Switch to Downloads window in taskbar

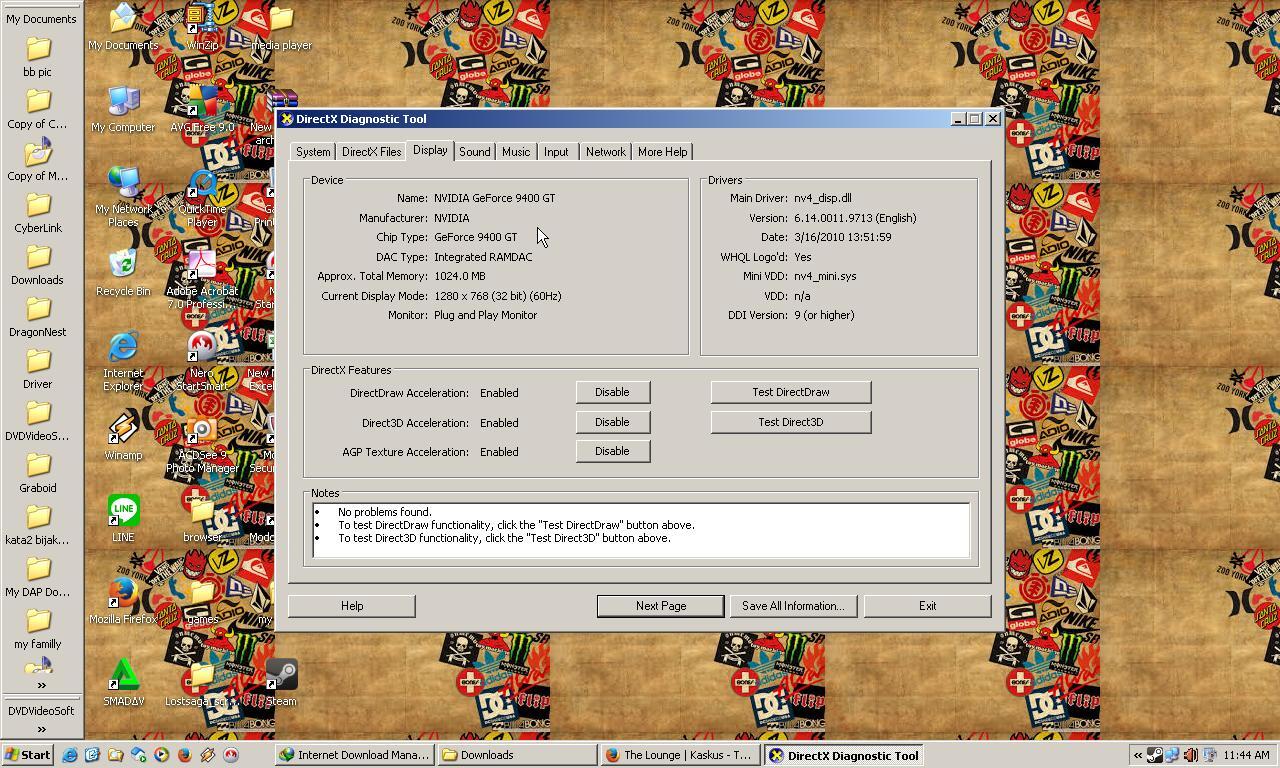click(x=517, y=755)
